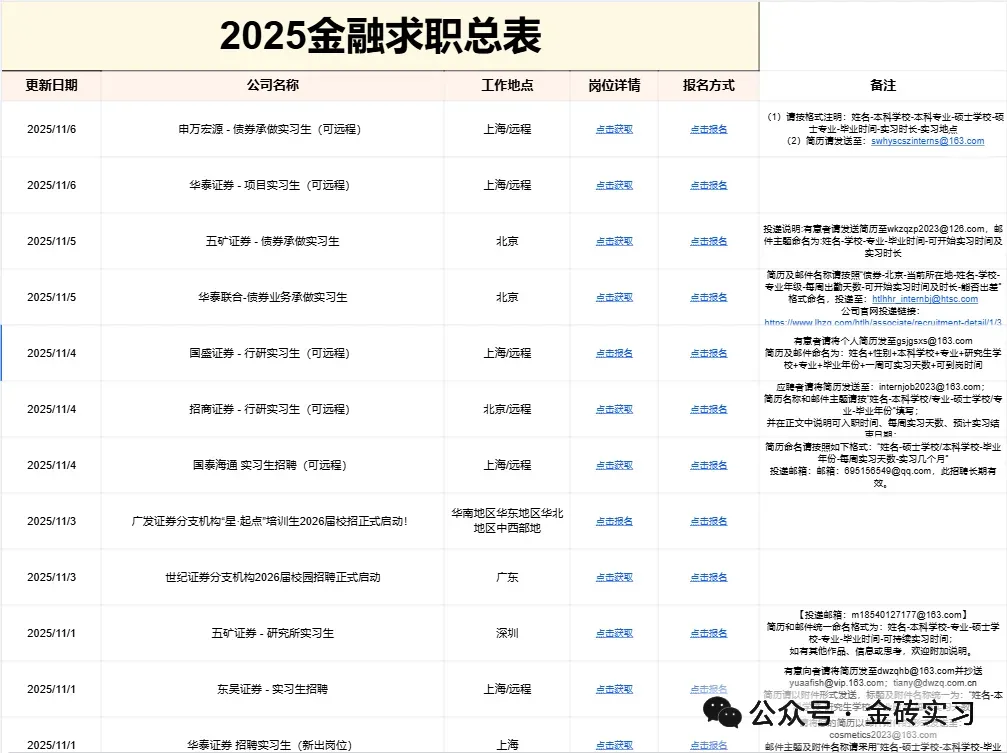Select 上海/远程 location in 国泰海通 row
Screen dimensions: 1007x753
point(507,465)
